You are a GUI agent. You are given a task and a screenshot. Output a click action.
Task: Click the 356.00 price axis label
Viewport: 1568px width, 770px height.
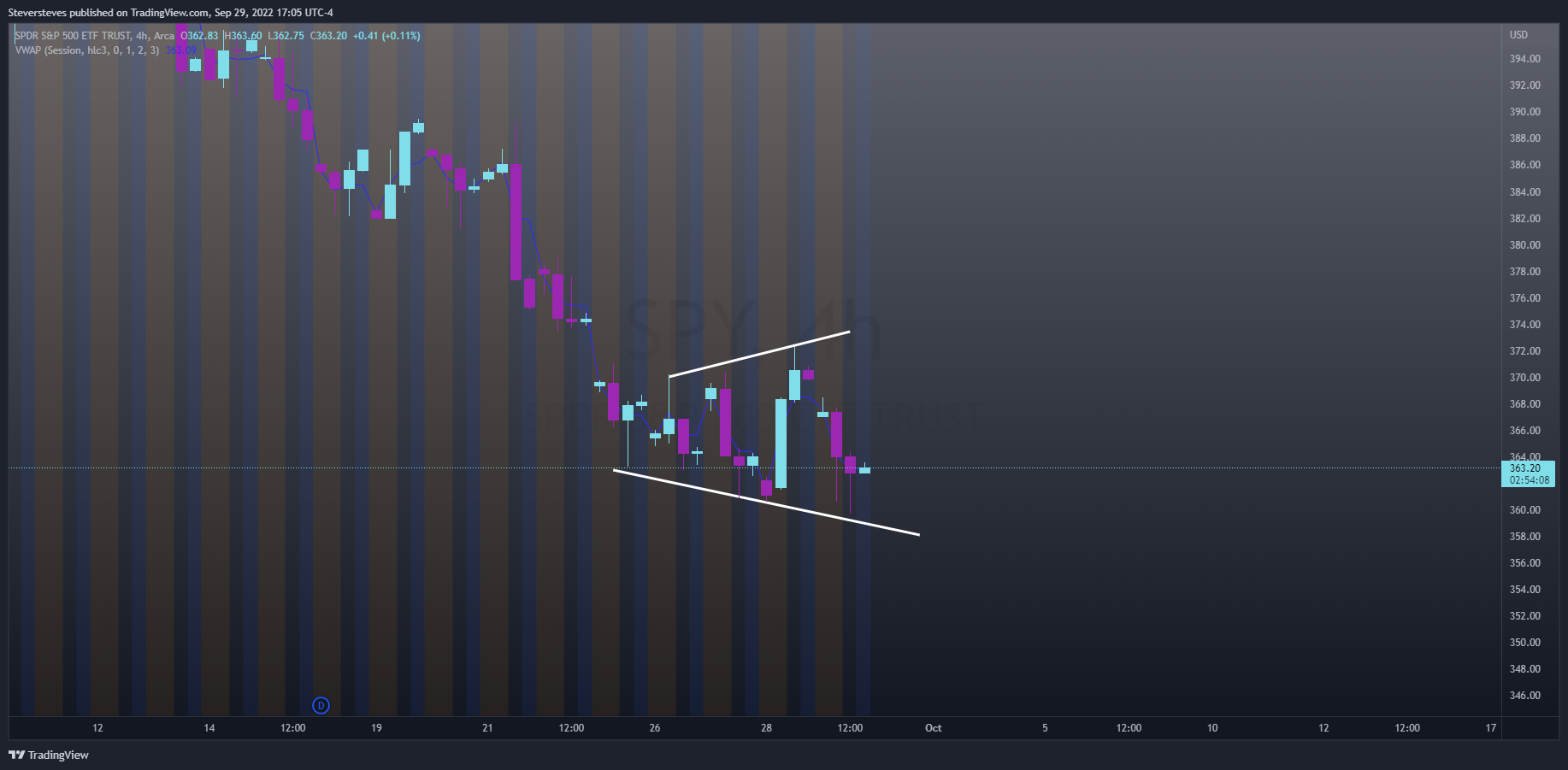(x=1524, y=563)
